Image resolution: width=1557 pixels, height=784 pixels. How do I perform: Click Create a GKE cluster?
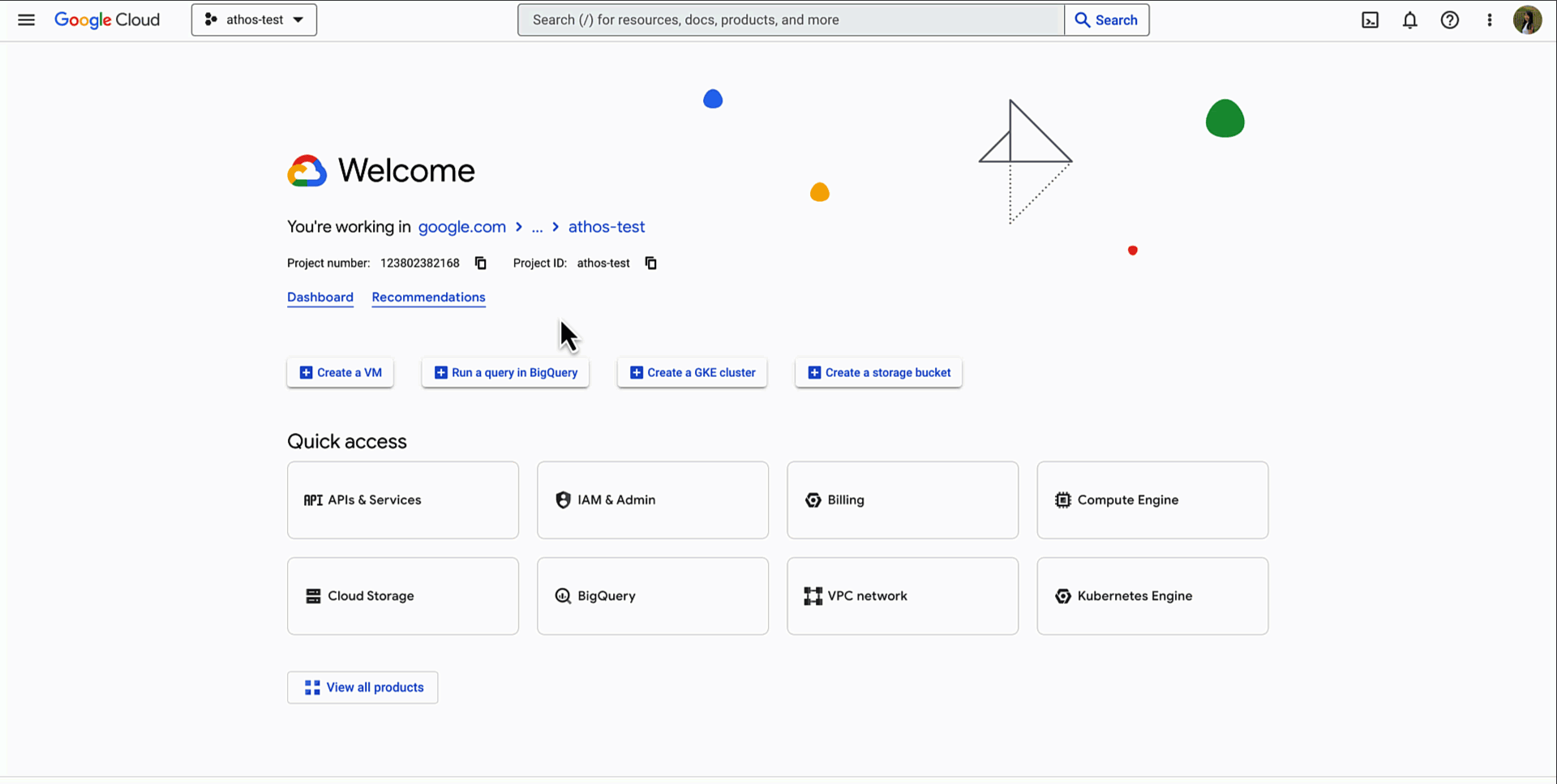(x=693, y=373)
